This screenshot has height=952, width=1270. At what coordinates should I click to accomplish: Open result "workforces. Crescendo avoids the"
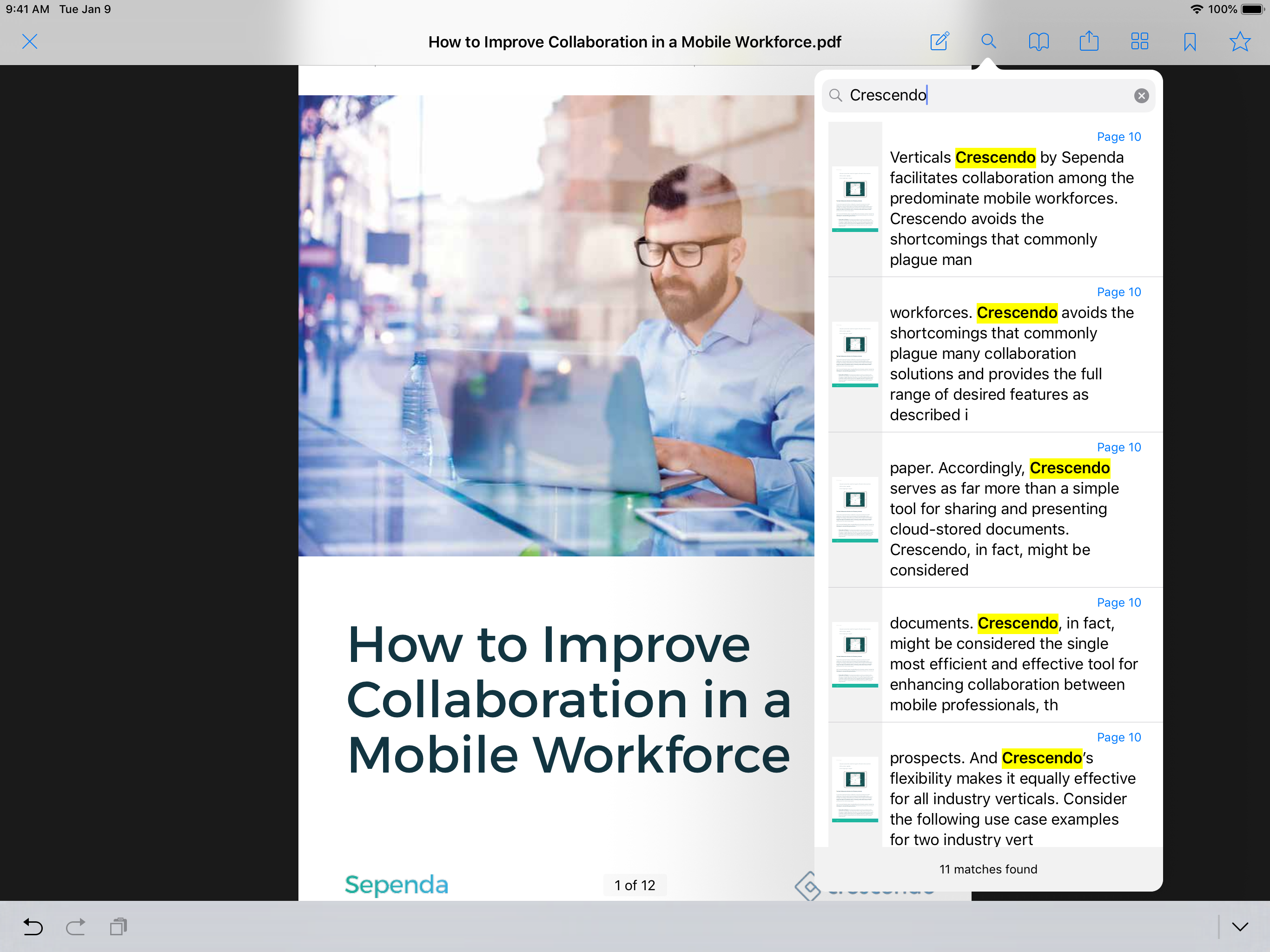coord(995,355)
